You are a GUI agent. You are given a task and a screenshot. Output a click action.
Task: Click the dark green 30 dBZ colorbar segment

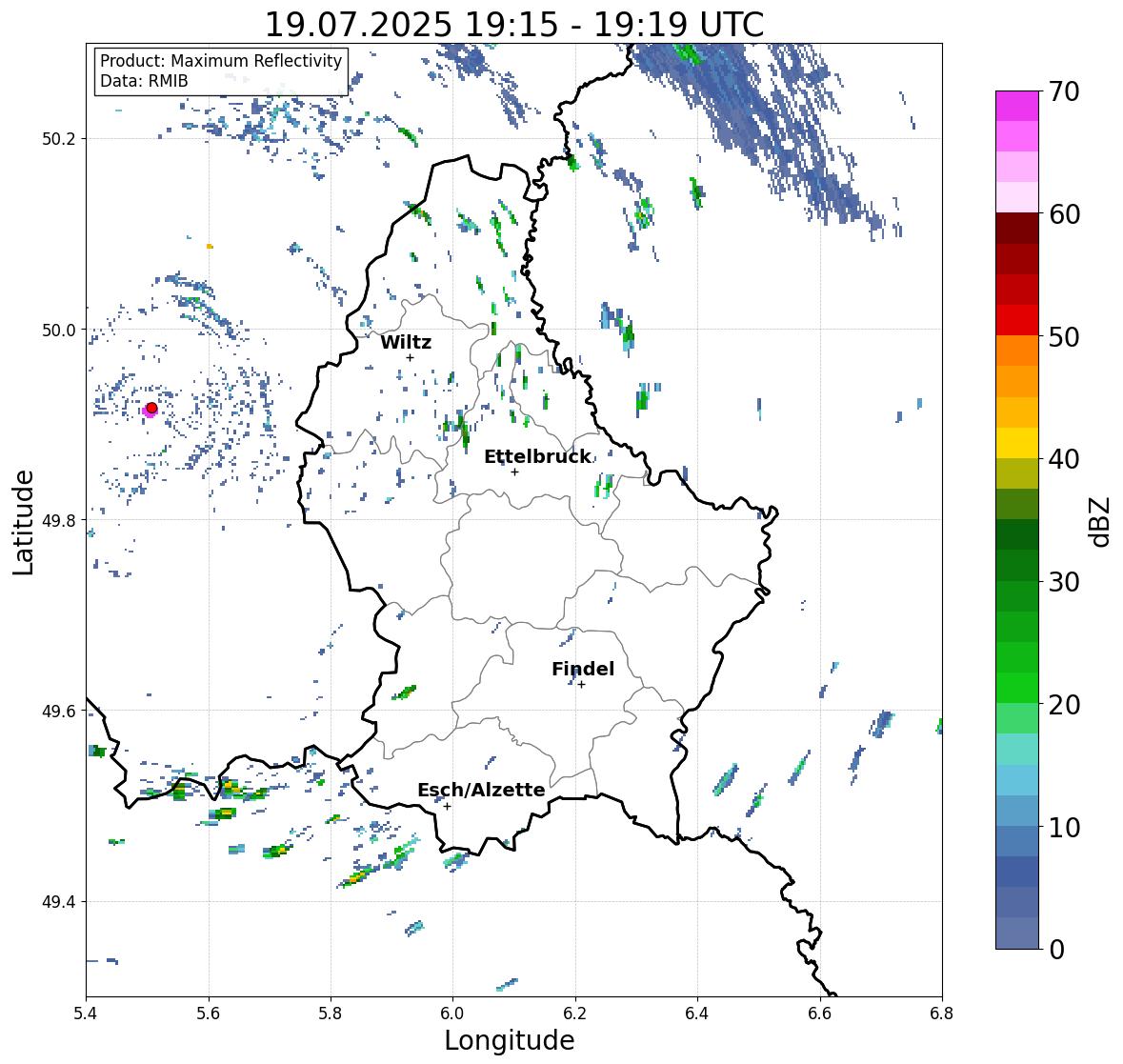coord(1017,565)
